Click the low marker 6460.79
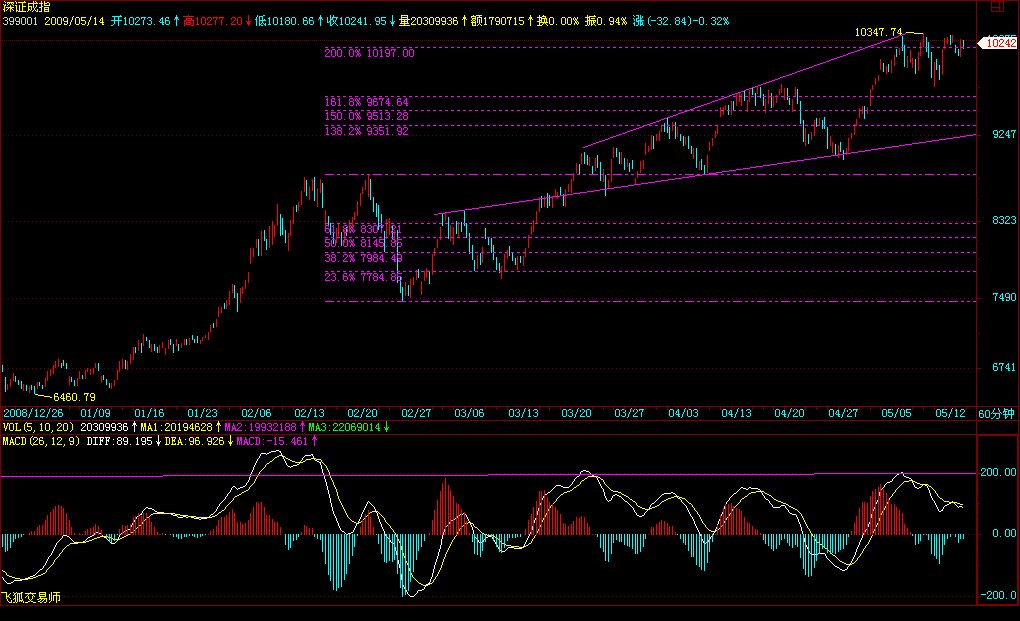1020x621 pixels. 74,397
